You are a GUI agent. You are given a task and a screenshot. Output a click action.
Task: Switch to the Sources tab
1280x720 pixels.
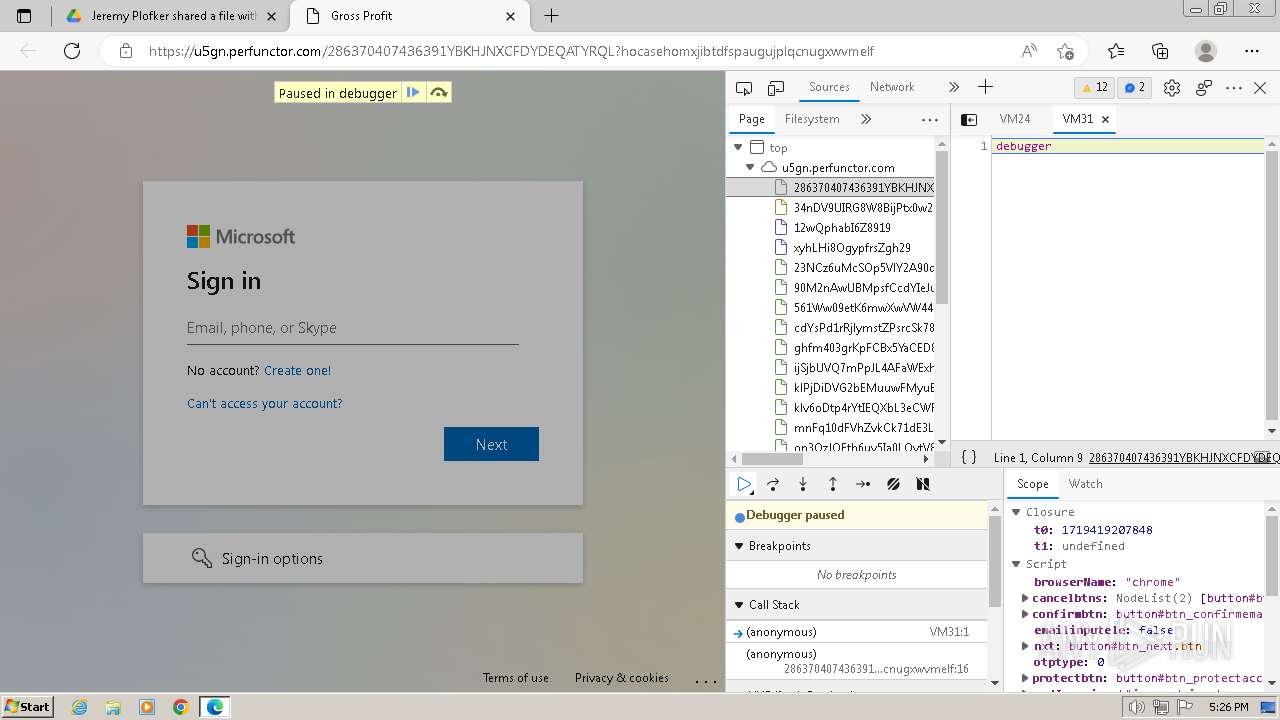(829, 87)
